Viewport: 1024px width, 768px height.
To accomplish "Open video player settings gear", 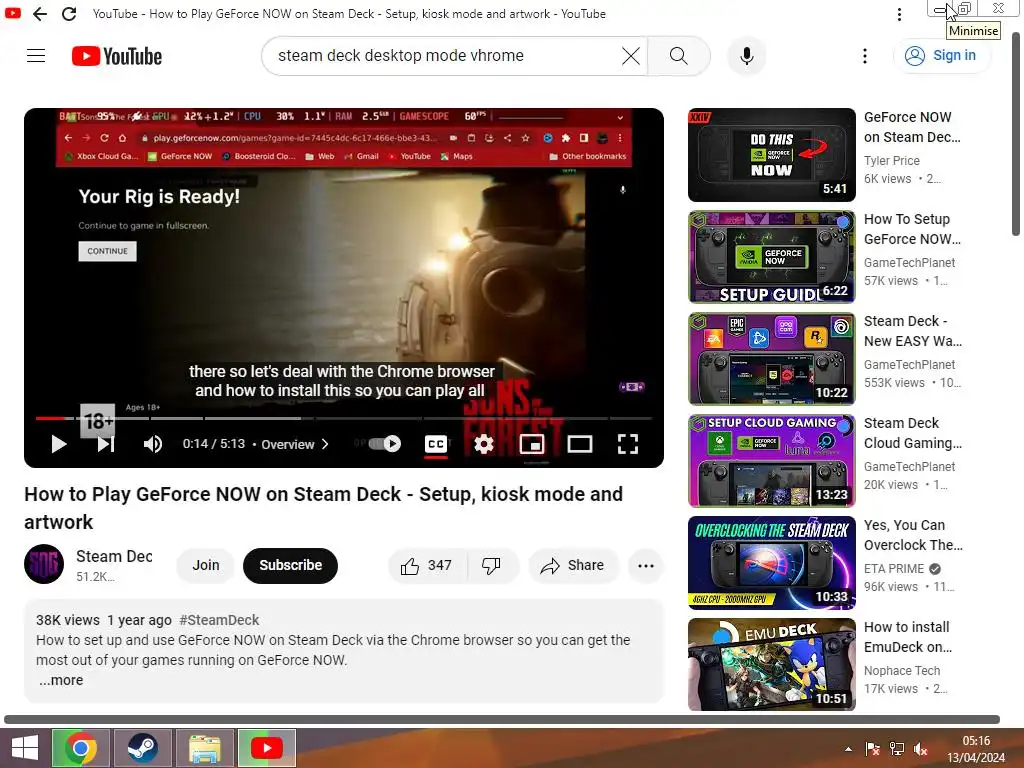I will coord(483,444).
